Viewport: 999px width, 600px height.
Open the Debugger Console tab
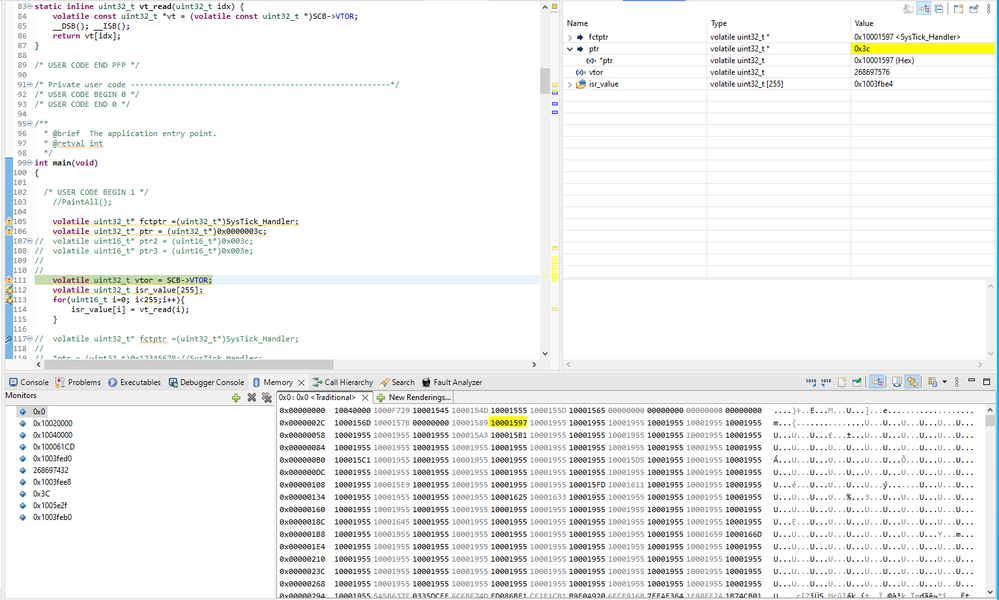[x=211, y=382]
